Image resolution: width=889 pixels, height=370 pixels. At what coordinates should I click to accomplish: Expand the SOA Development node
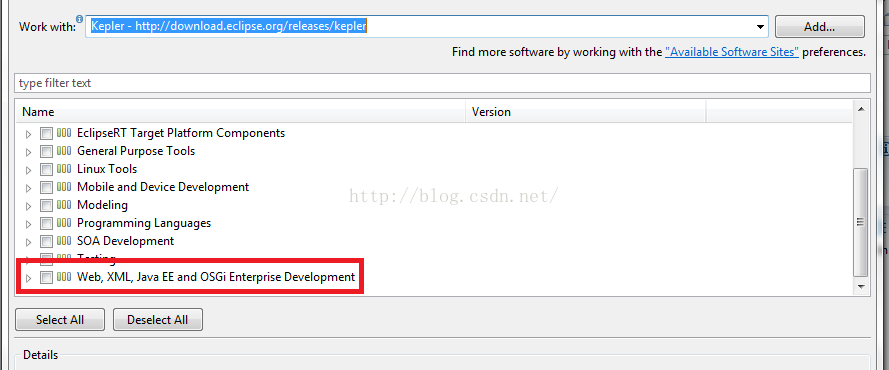pos(28,242)
